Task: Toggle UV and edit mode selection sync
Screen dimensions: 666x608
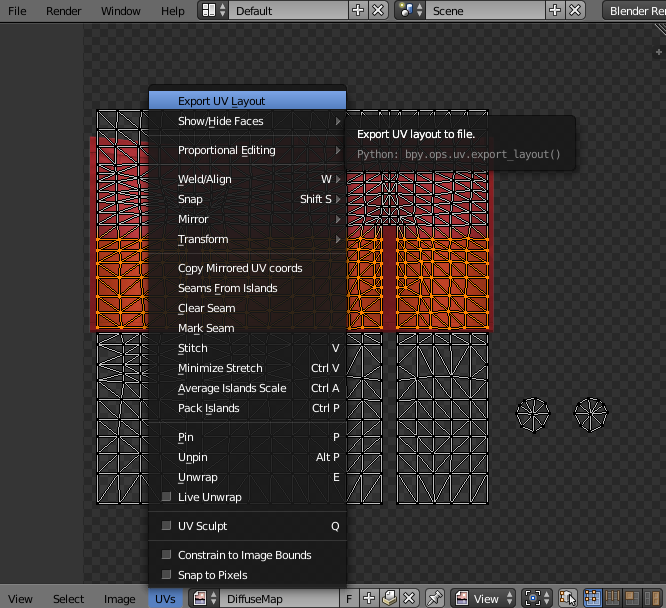Action: [568, 599]
